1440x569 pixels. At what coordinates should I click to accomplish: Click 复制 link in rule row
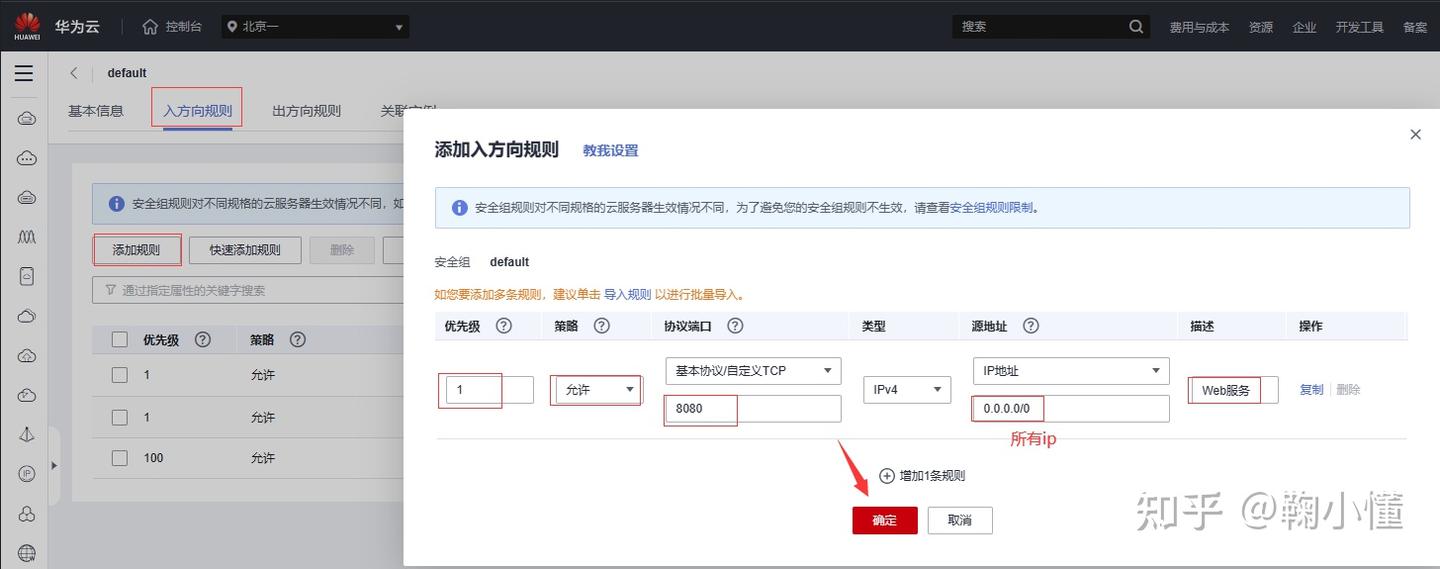1311,390
